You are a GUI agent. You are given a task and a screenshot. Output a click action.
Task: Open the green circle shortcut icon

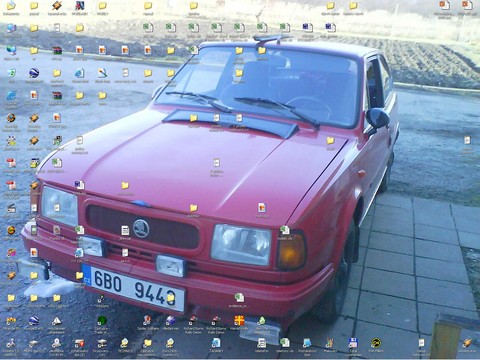[x=102, y=321]
